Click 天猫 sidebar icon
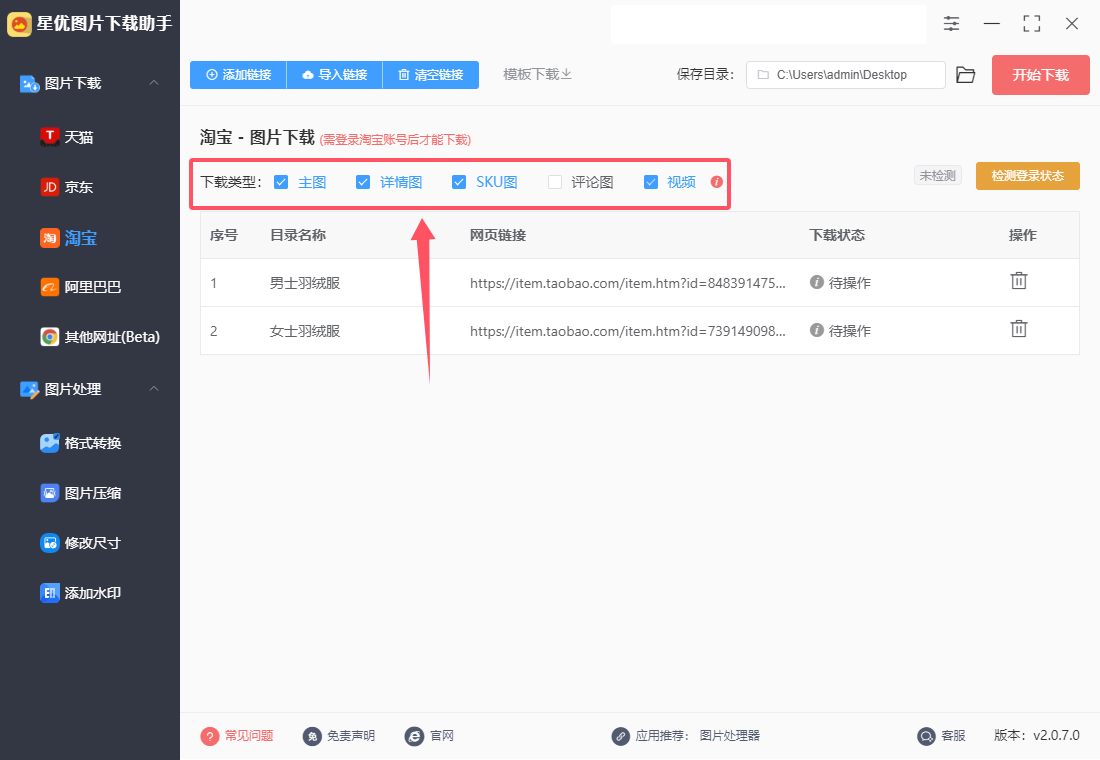The width and height of the screenshot is (1100, 760). click(x=49, y=137)
